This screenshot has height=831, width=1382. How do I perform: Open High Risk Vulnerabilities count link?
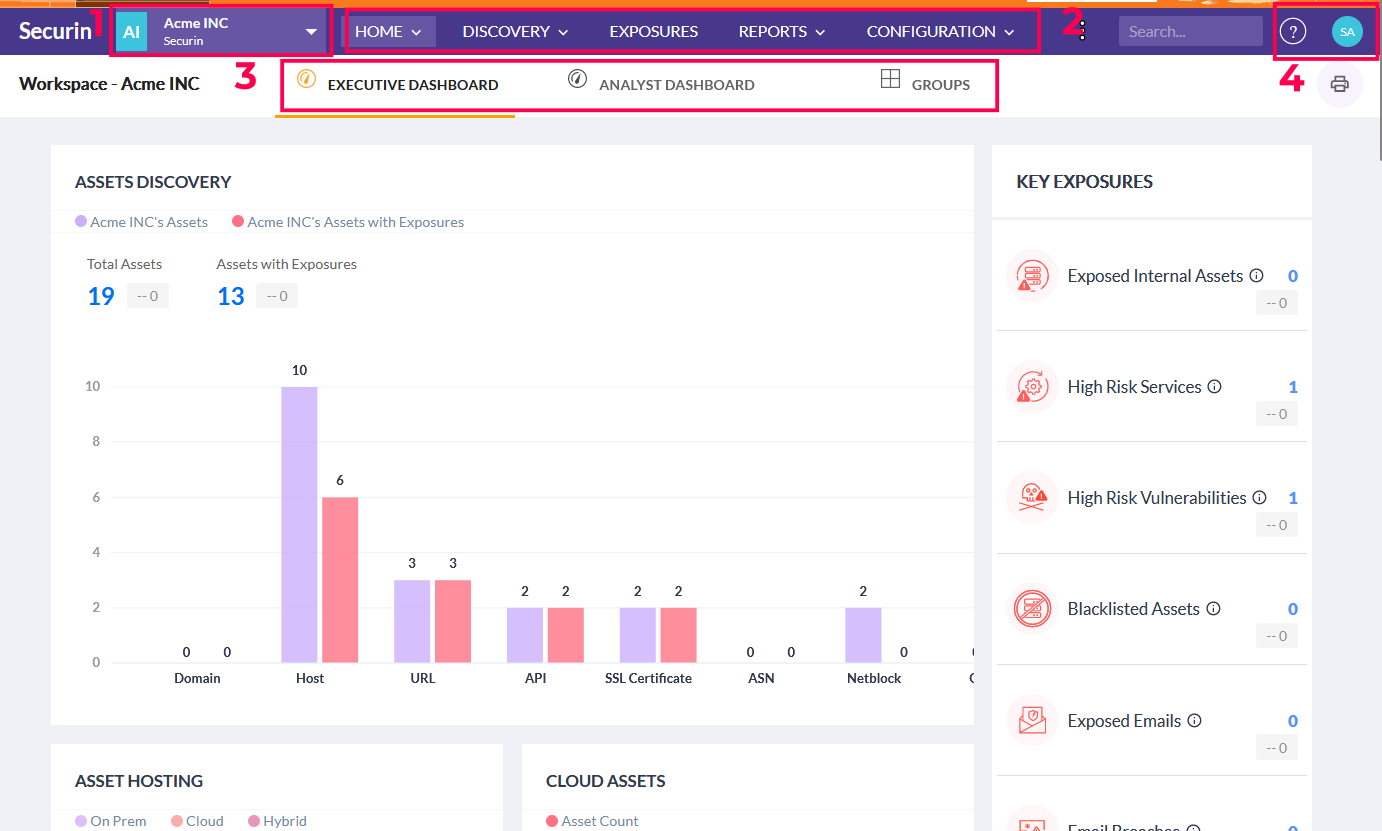click(x=1293, y=498)
